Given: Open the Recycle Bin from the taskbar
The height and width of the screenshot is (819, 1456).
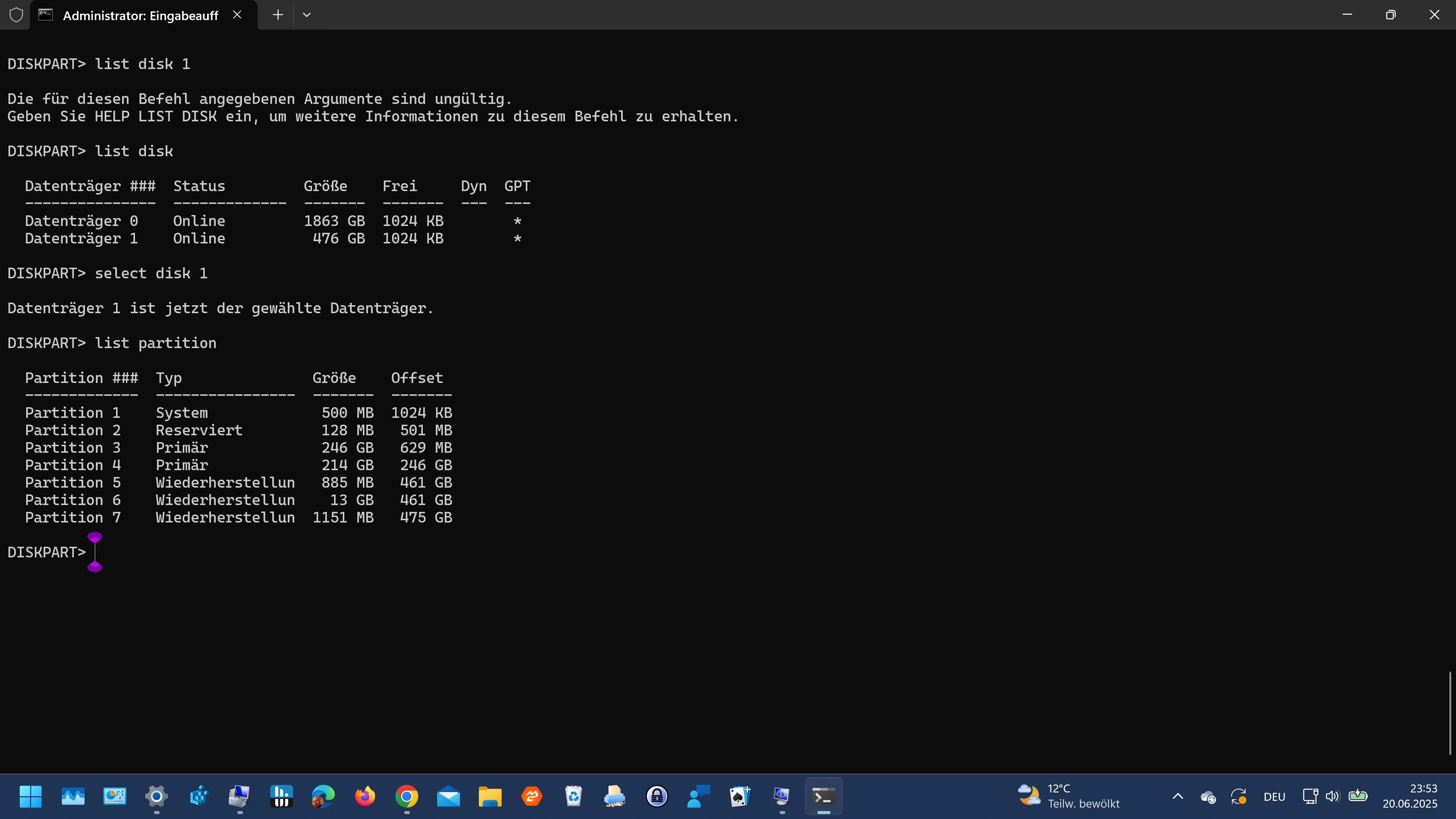Looking at the screenshot, I should coord(574,796).
